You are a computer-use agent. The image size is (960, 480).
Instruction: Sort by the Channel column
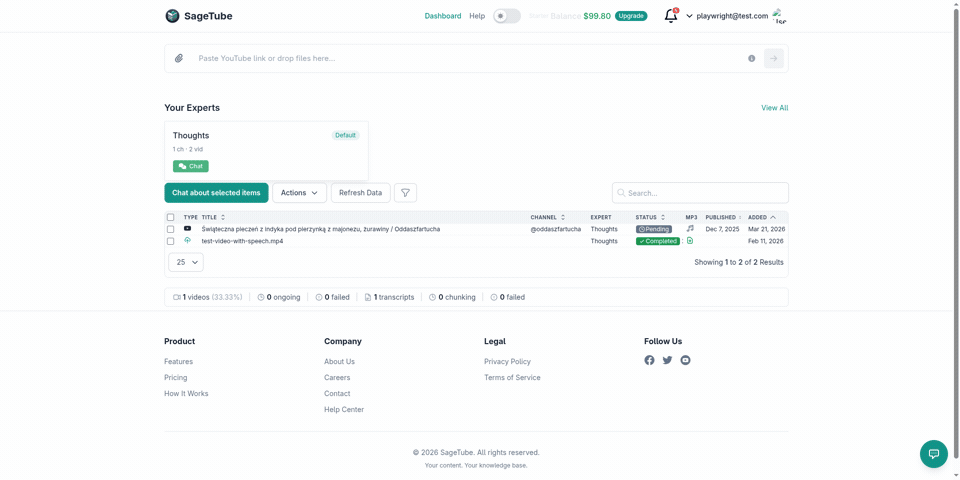547,217
